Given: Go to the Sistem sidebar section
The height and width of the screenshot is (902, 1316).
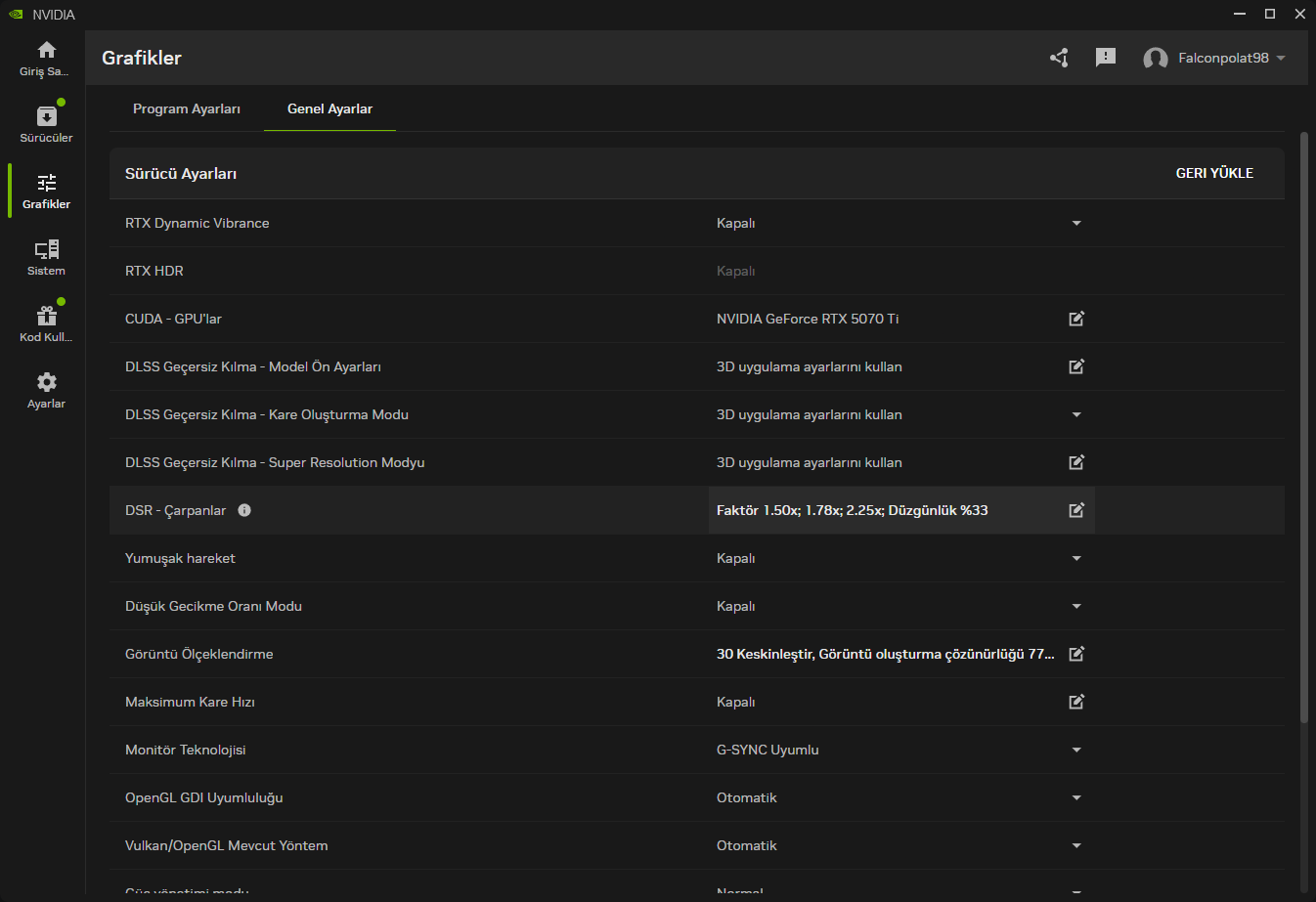Looking at the screenshot, I should coord(46,258).
